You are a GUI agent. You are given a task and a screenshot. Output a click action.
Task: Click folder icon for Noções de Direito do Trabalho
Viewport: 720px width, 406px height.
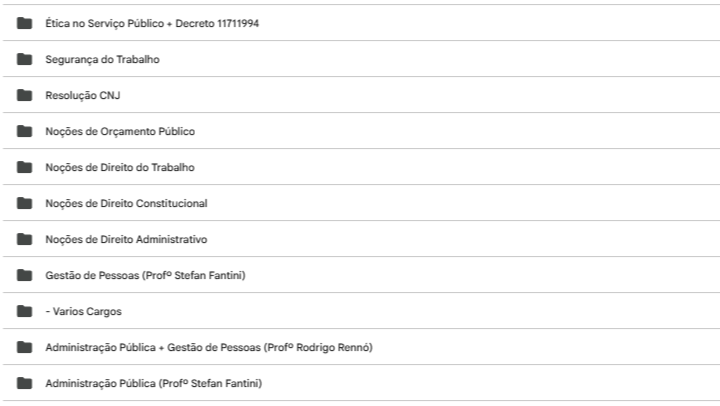24,167
